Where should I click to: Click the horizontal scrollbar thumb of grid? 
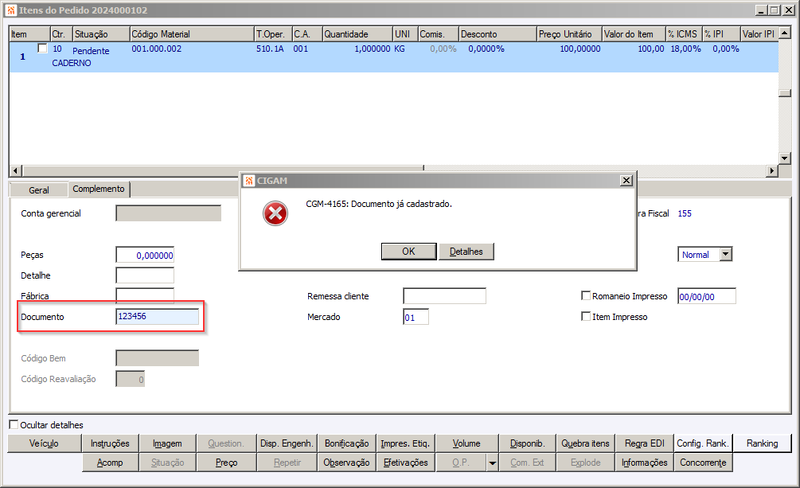(223, 170)
